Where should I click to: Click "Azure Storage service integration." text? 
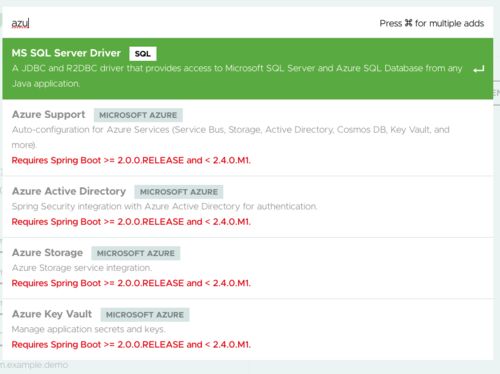tap(82, 268)
